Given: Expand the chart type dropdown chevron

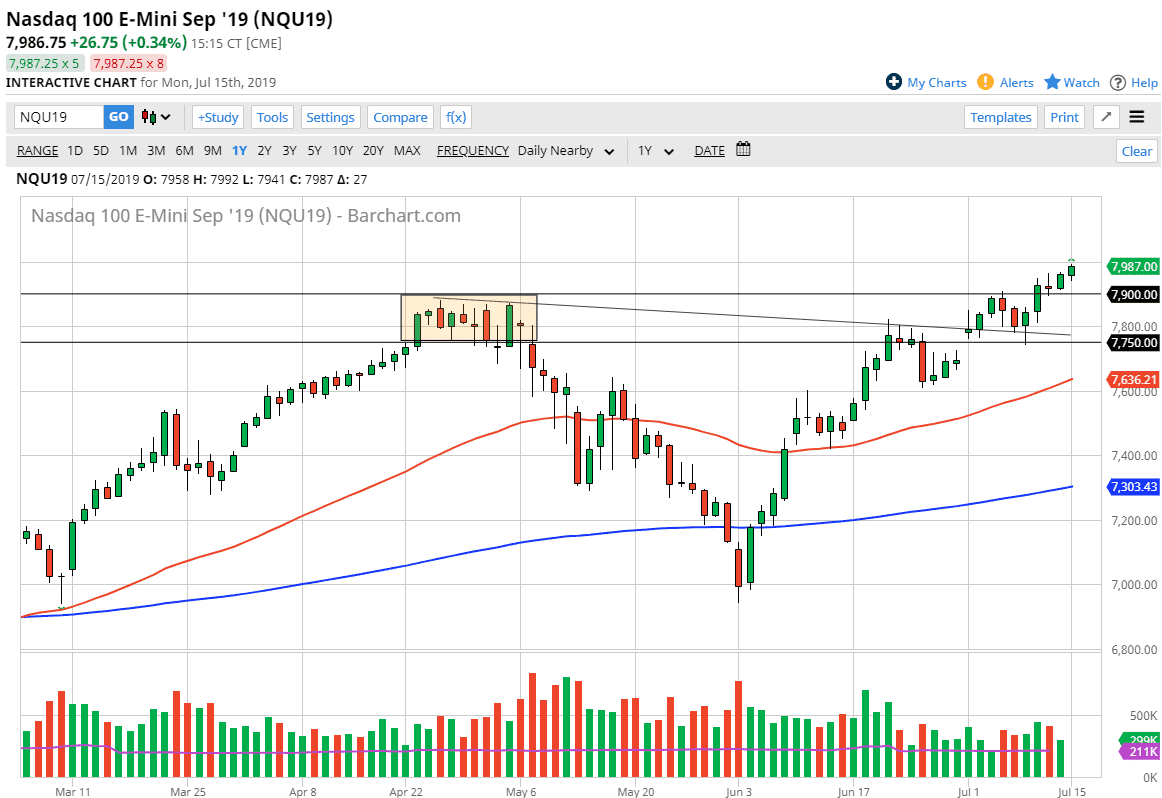Looking at the screenshot, I should point(165,117).
